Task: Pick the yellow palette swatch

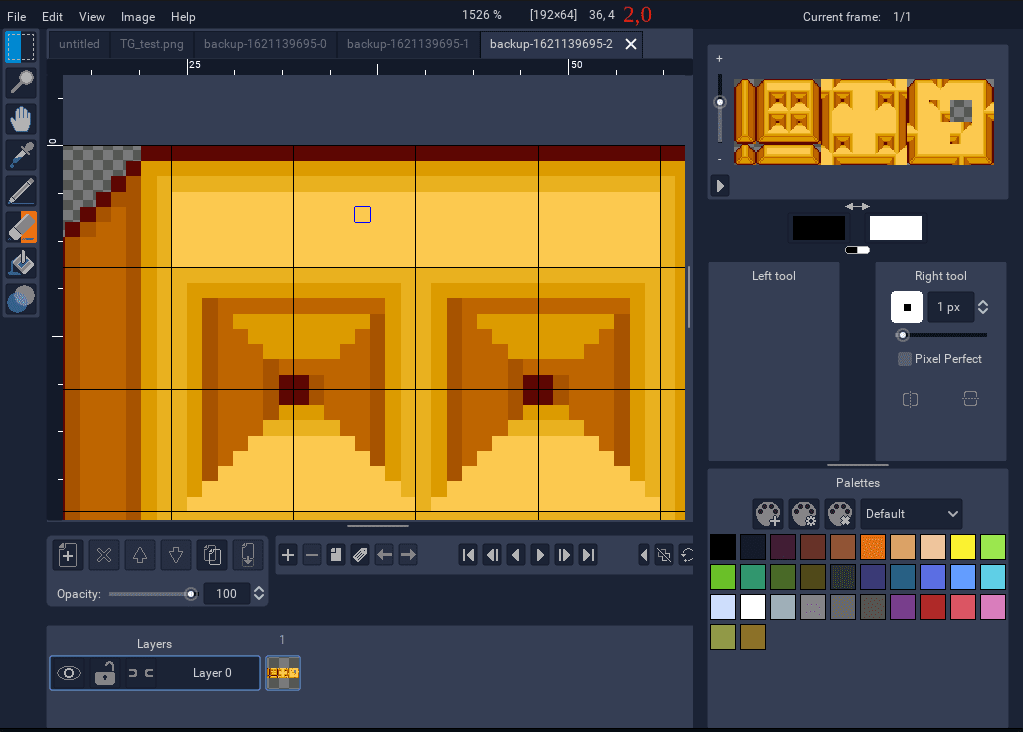Action: (962, 547)
